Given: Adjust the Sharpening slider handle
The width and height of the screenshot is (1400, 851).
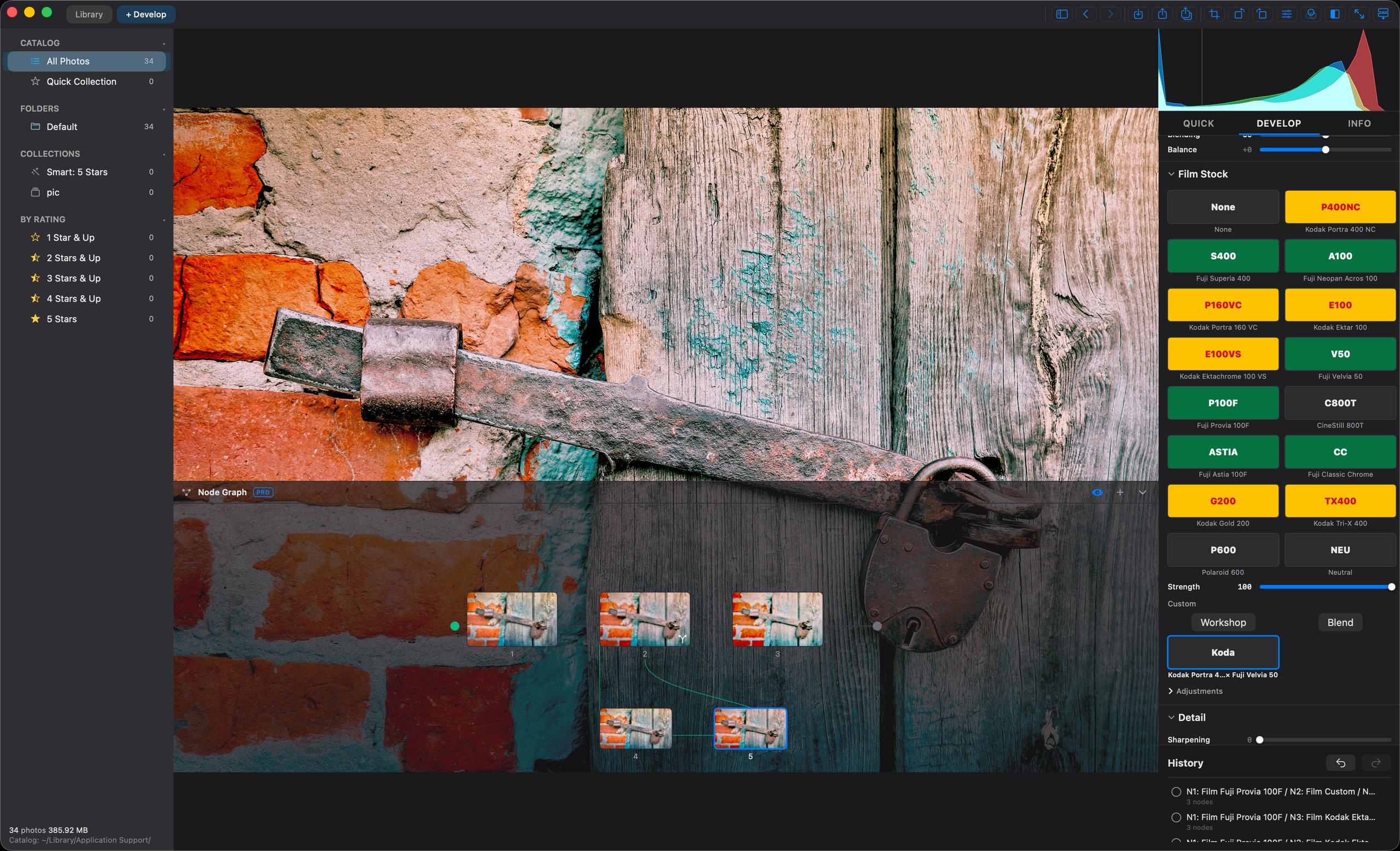Looking at the screenshot, I should pos(1259,740).
